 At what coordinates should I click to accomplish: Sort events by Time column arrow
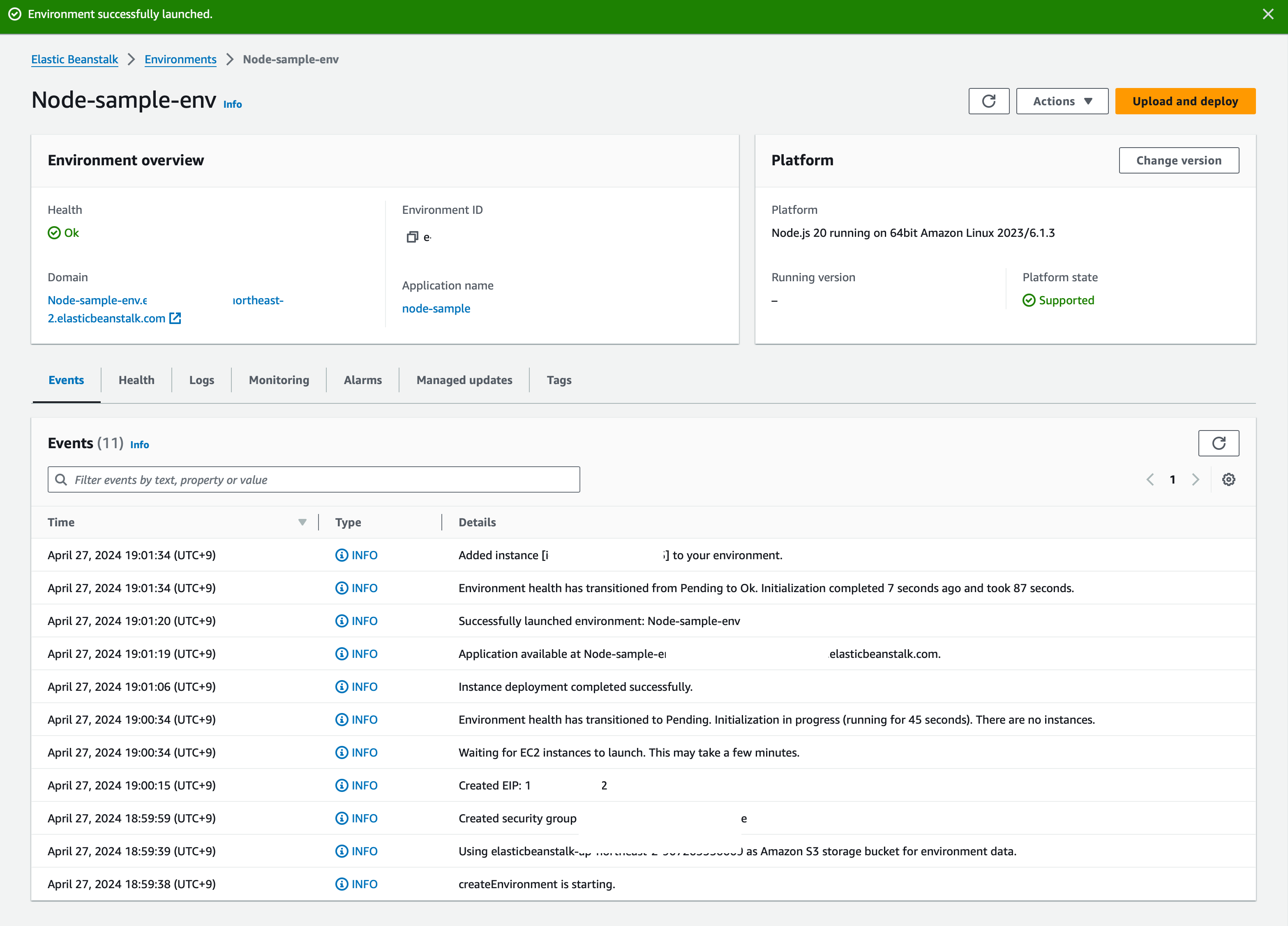click(x=302, y=522)
